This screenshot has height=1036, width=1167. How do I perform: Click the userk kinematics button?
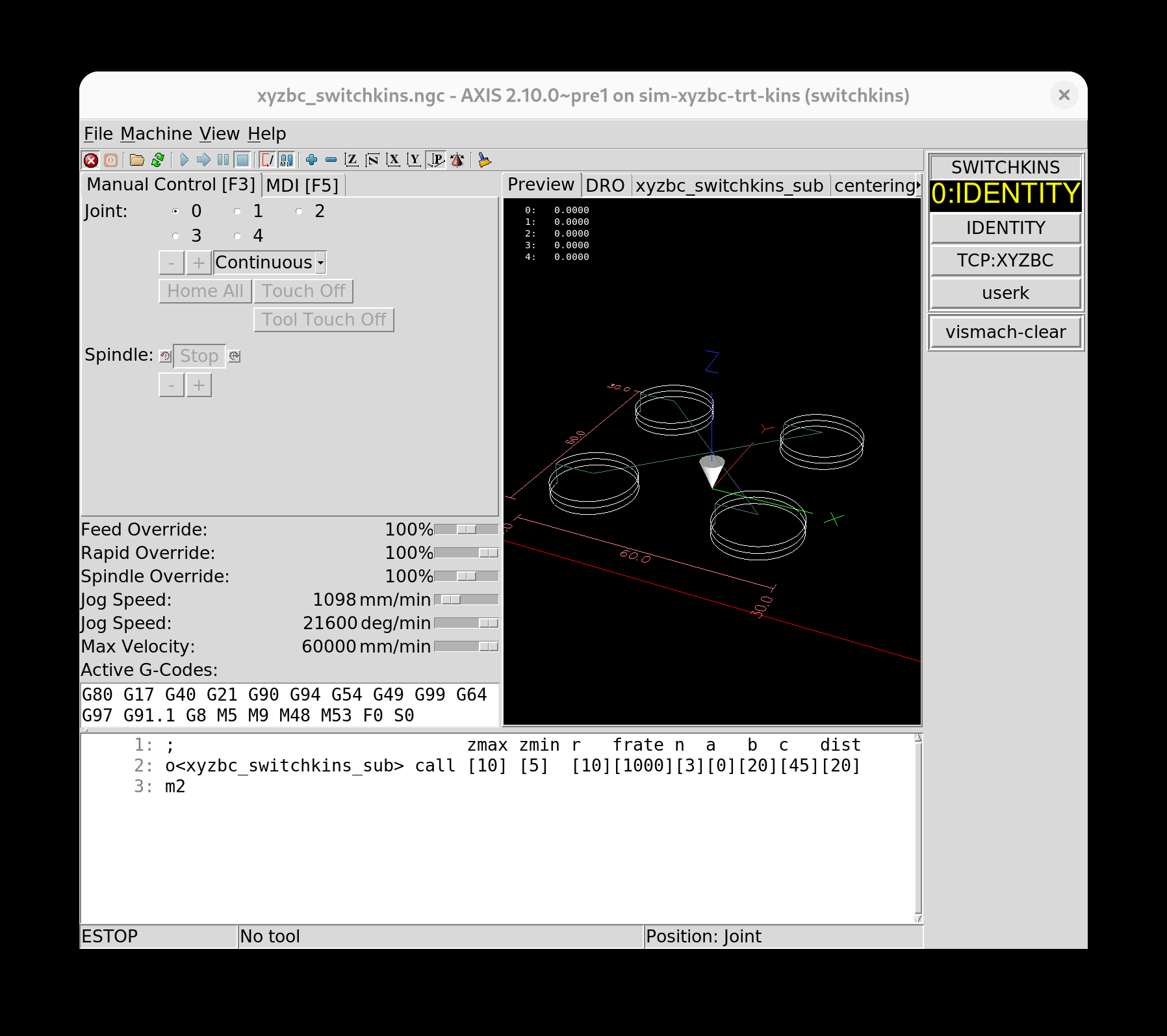1006,293
